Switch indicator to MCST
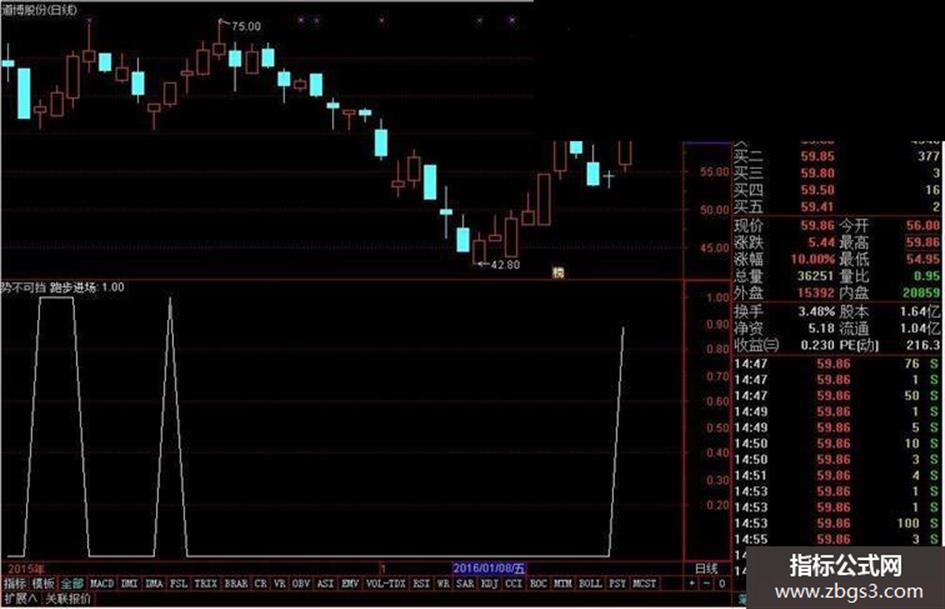 (x=644, y=584)
